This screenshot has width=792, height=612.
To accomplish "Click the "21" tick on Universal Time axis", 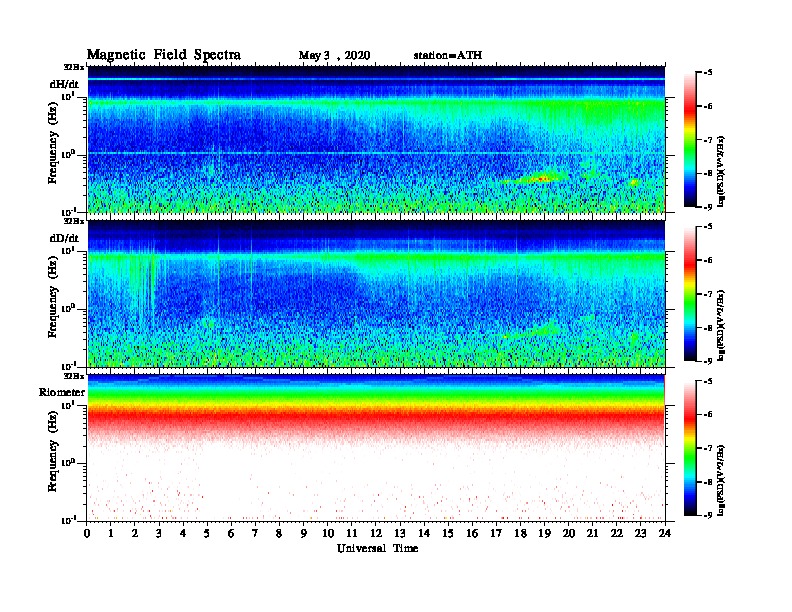I will tap(592, 533).
